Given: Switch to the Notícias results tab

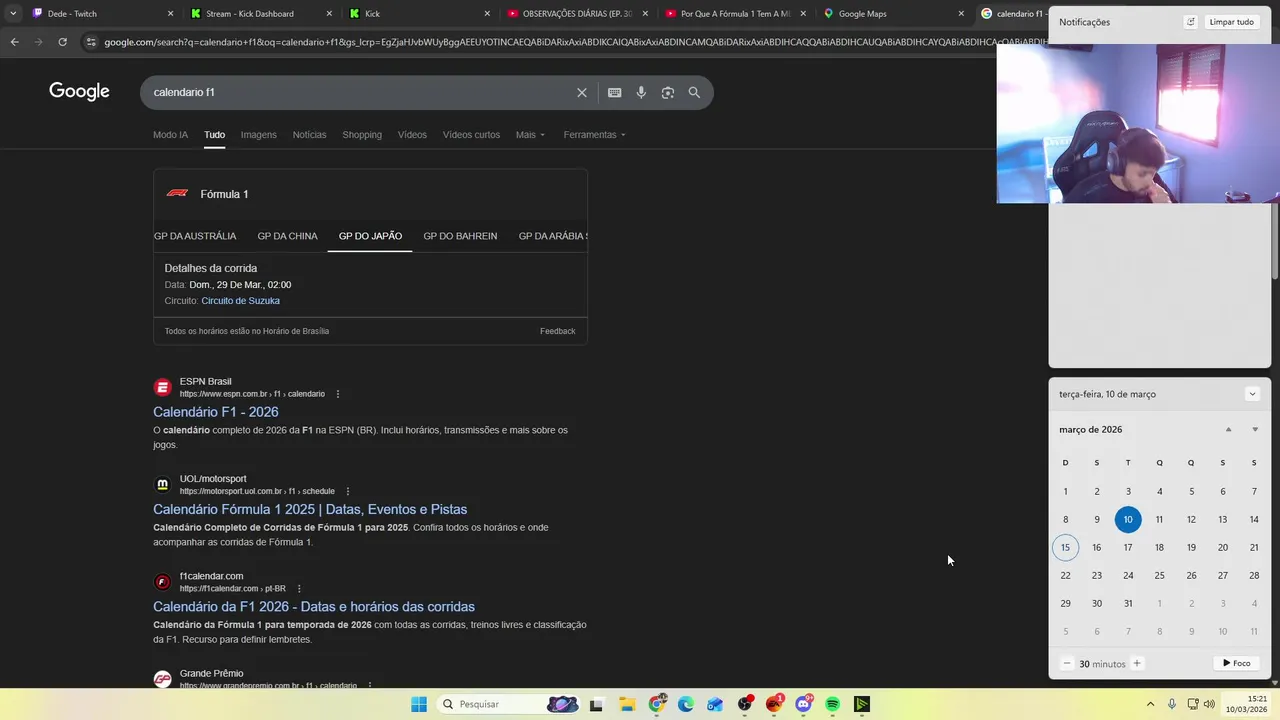Looking at the screenshot, I should [309, 134].
